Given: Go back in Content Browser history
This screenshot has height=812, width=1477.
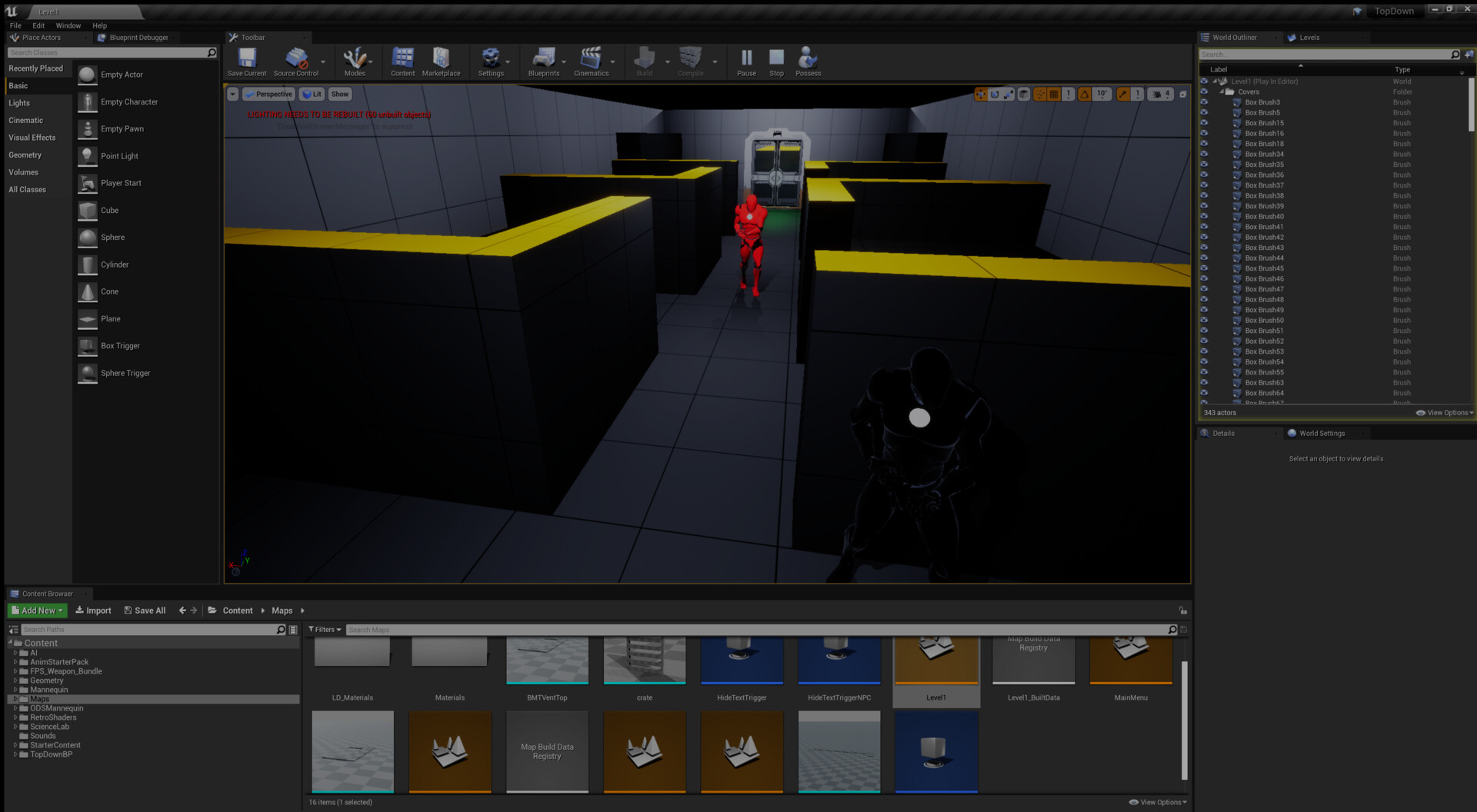Looking at the screenshot, I should coord(182,611).
